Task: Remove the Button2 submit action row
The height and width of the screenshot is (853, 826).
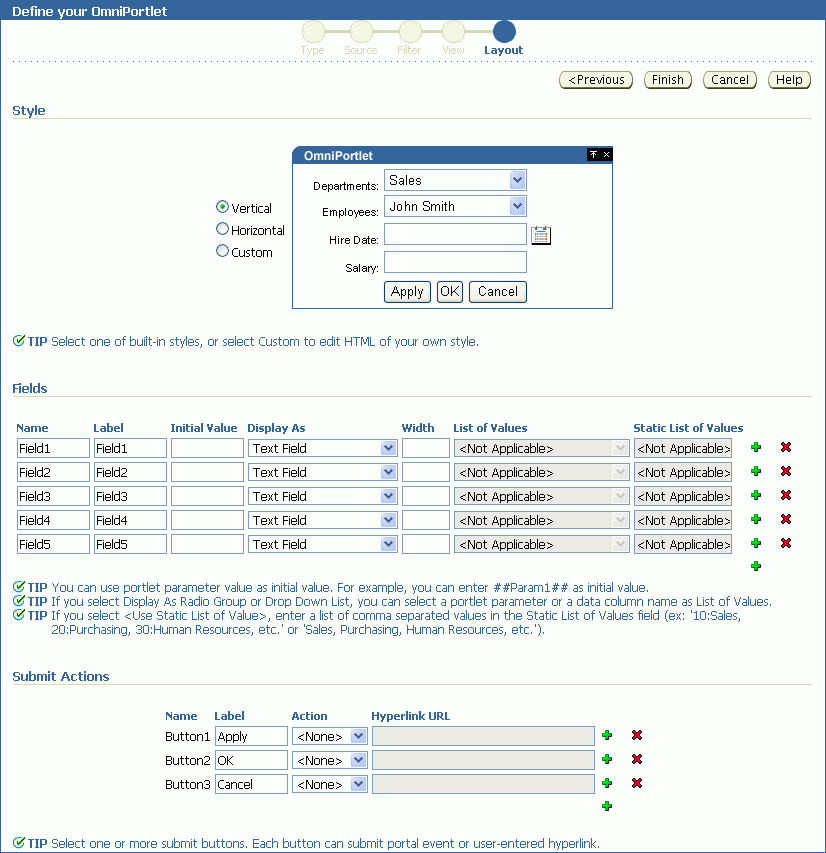Action: pyautogui.click(x=636, y=759)
